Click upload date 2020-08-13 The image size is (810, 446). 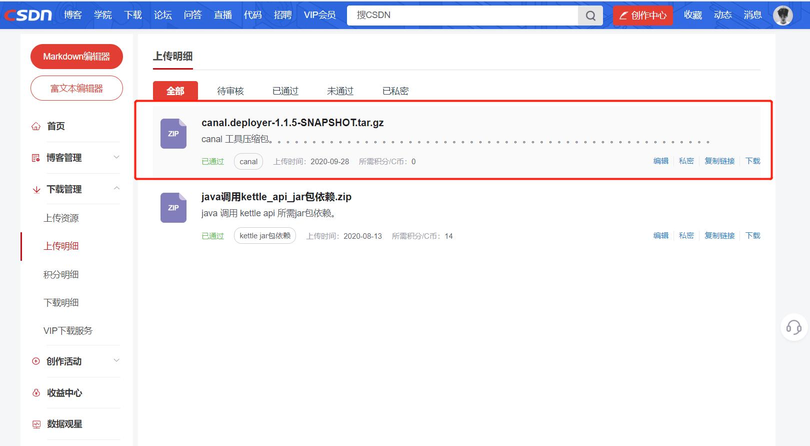click(x=363, y=236)
